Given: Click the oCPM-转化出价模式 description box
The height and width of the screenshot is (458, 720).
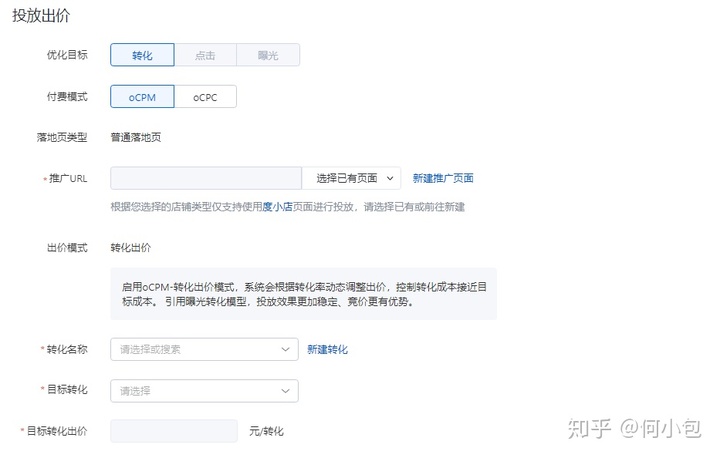Looking at the screenshot, I should pos(304,294).
